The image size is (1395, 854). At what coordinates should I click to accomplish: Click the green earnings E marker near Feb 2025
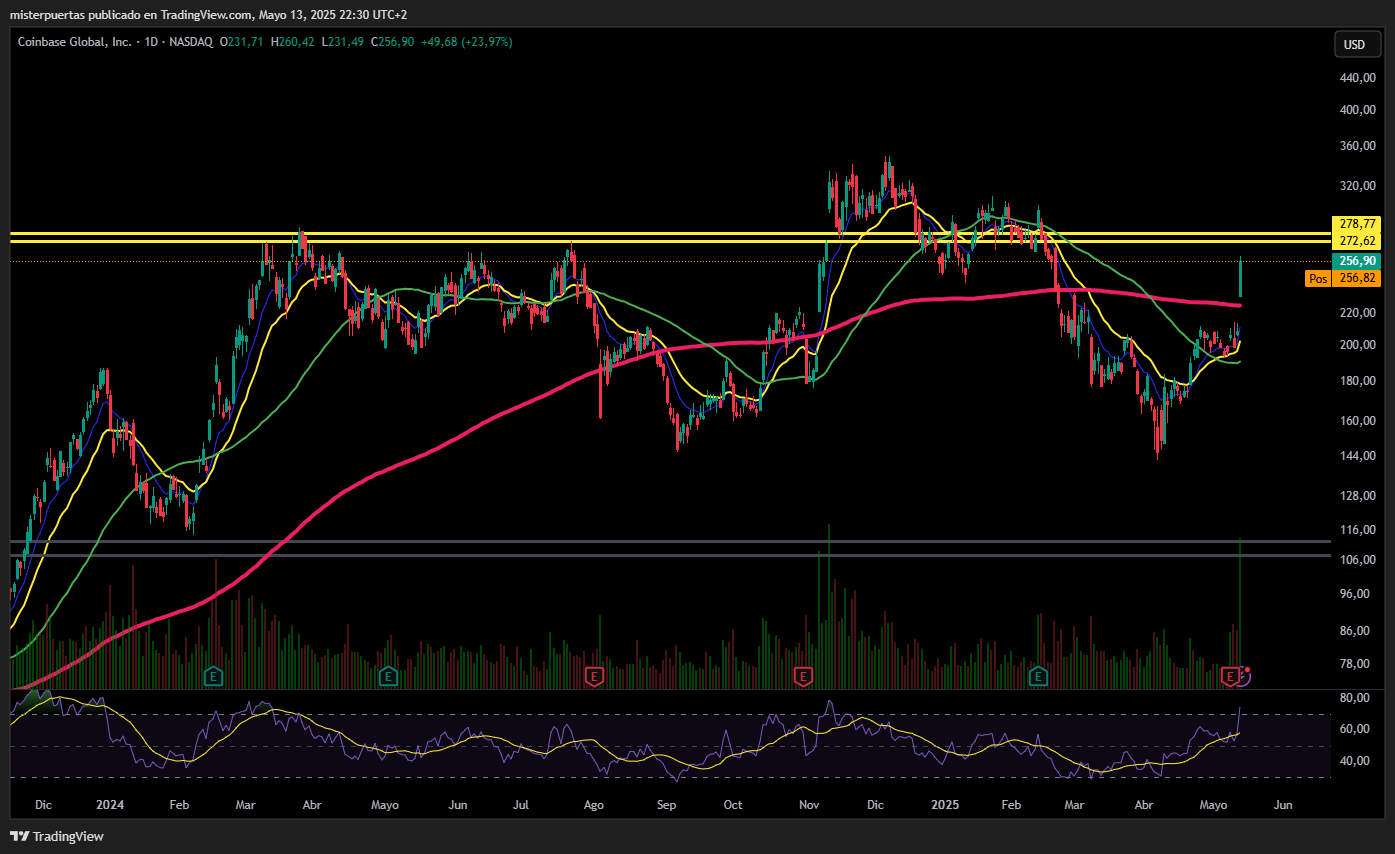[x=1039, y=677]
